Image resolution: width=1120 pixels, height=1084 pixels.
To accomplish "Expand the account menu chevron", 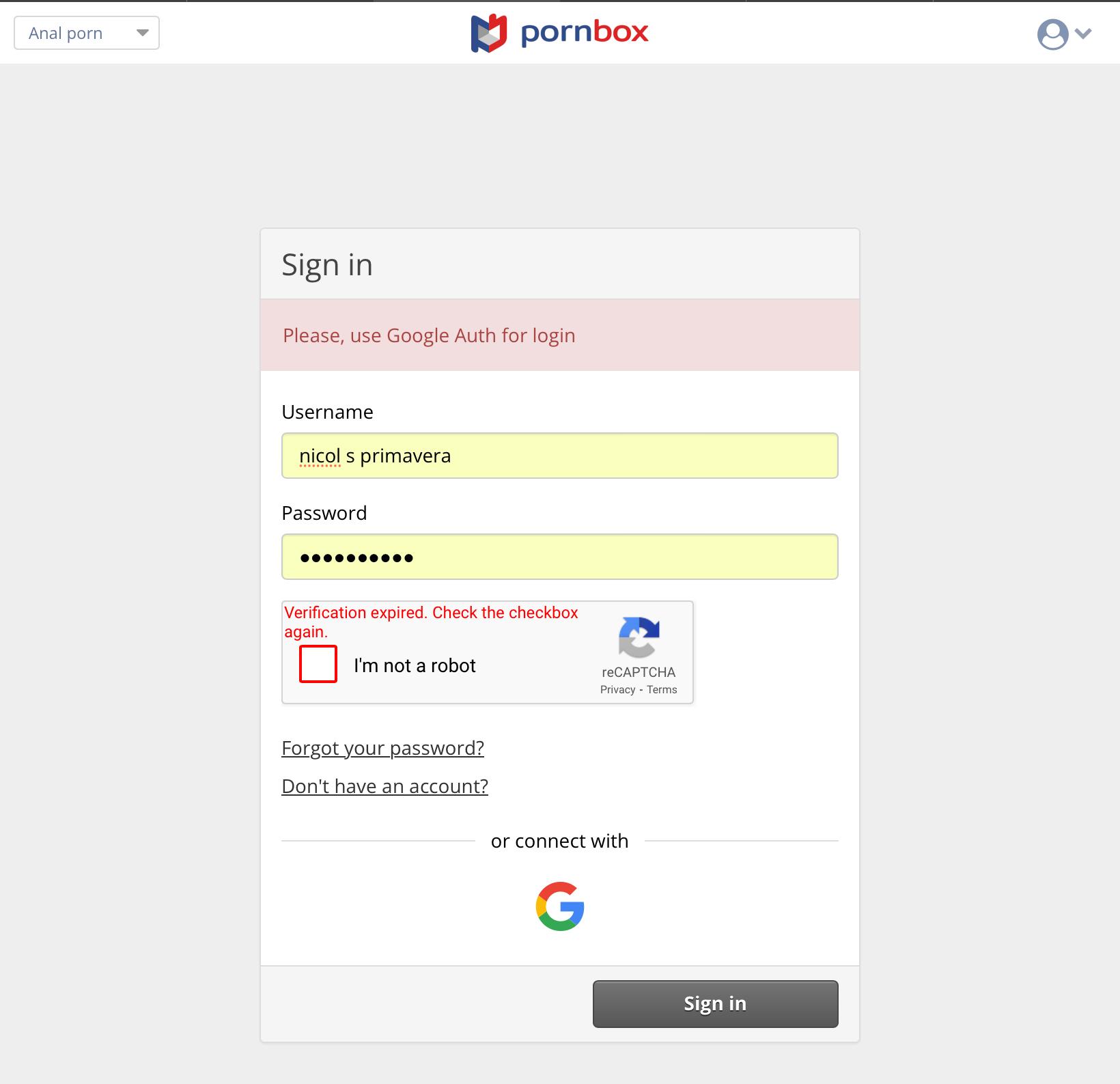I will coord(1084,33).
